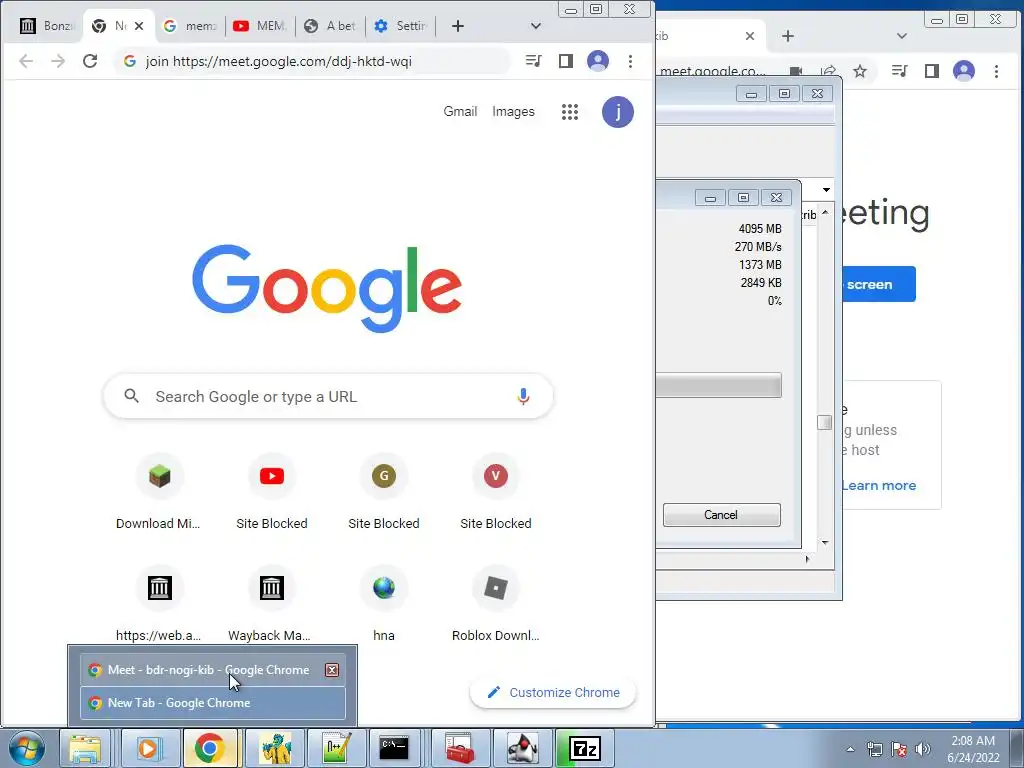The height and width of the screenshot is (768, 1024).
Task: Expand the tab search chevron in the front Chrome window
Action: coord(536,26)
